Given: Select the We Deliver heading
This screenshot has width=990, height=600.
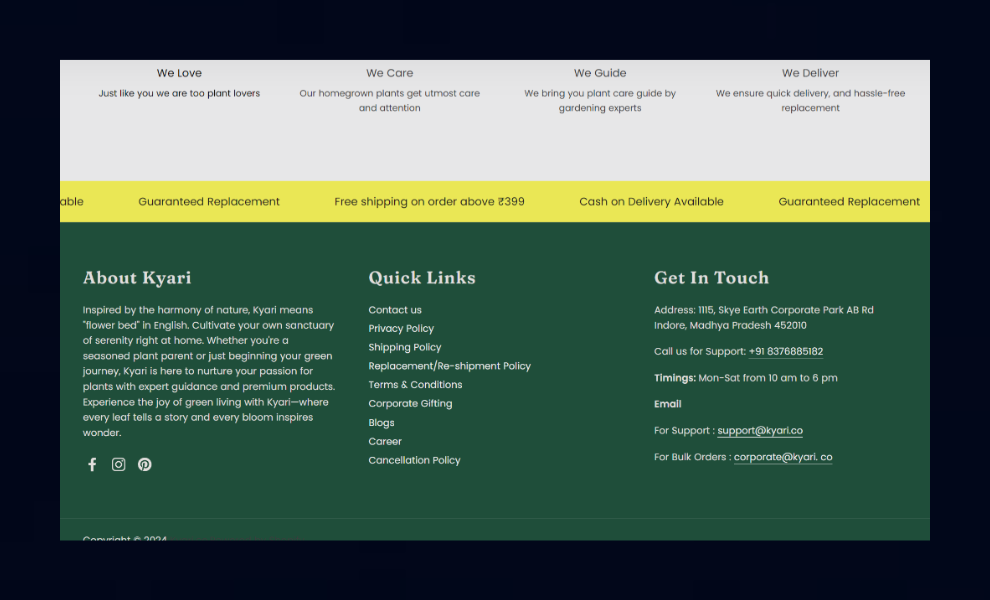Looking at the screenshot, I should point(810,73).
